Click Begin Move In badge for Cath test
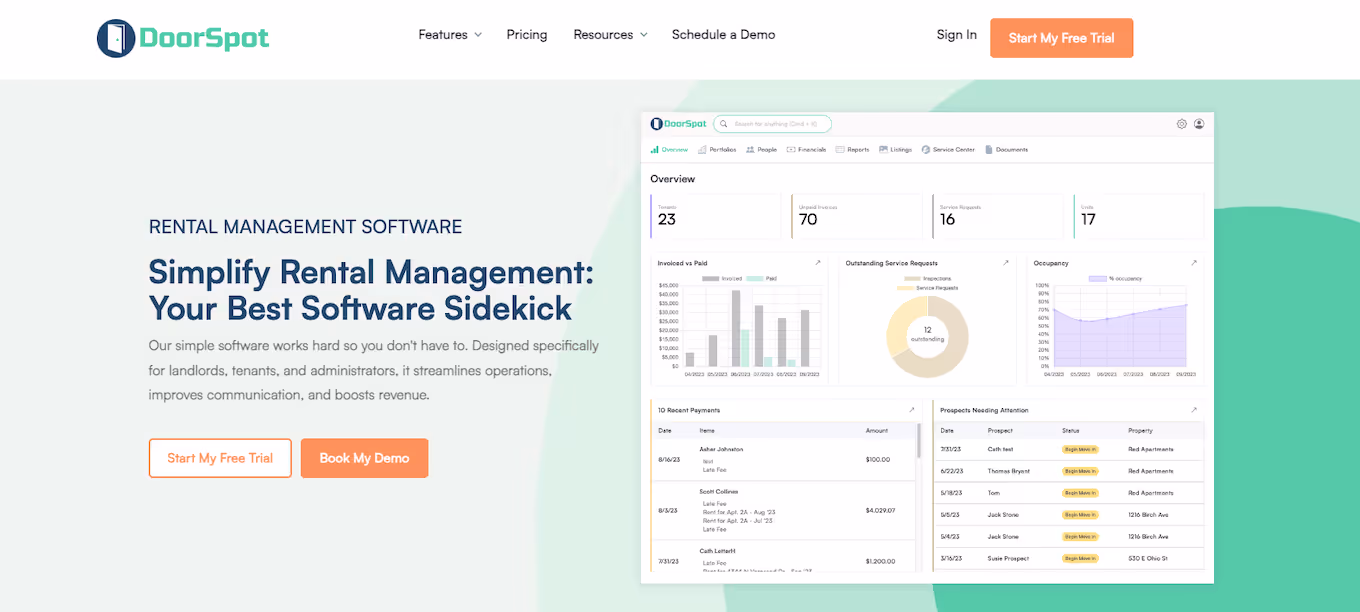The height and width of the screenshot is (612, 1360). tap(1080, 449)
